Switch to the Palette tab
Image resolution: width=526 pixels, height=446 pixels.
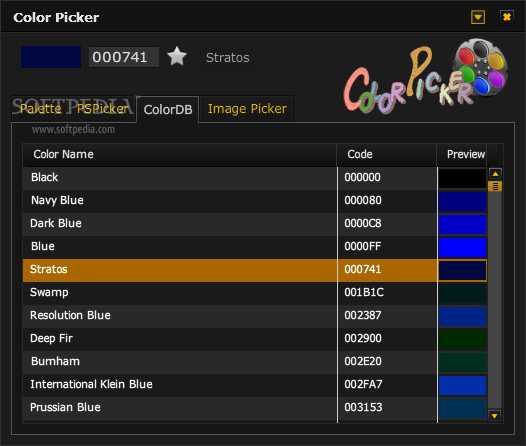(x=41, y=109)
